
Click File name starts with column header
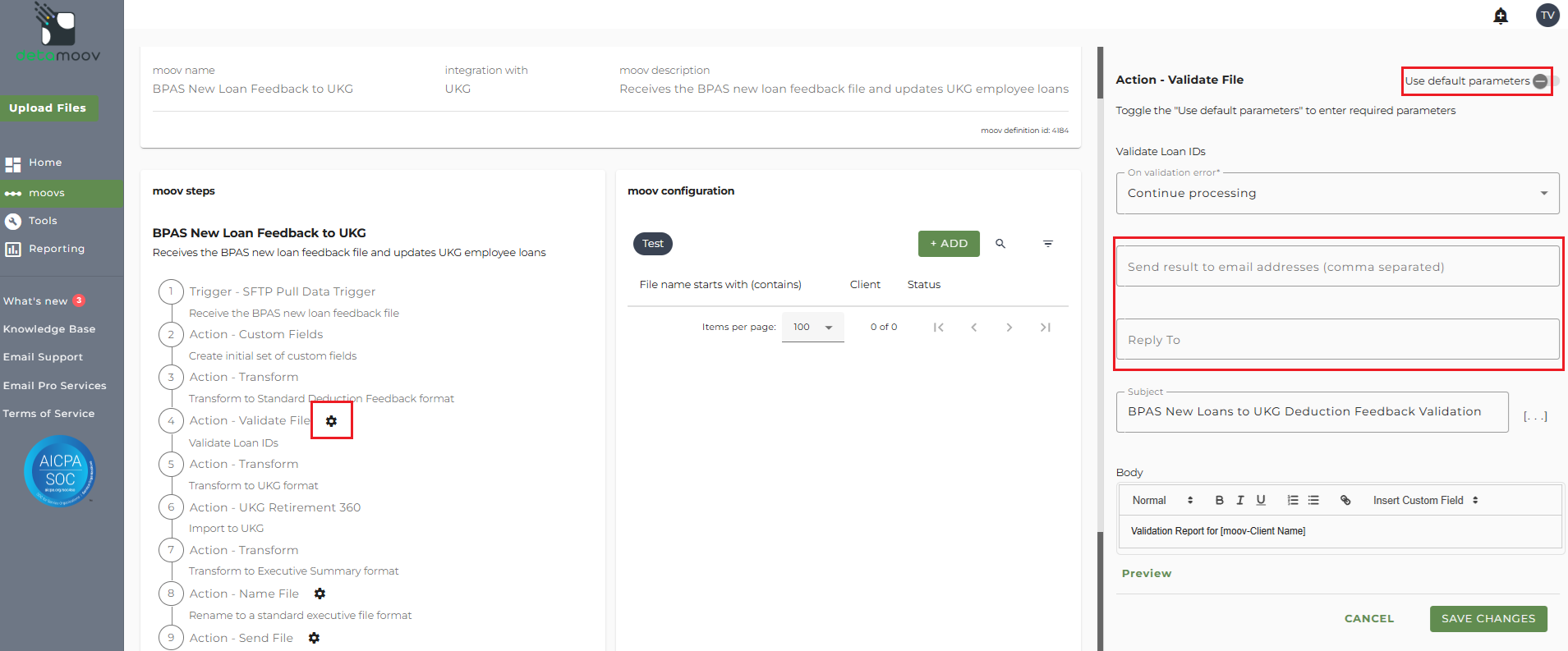(720, 285)
